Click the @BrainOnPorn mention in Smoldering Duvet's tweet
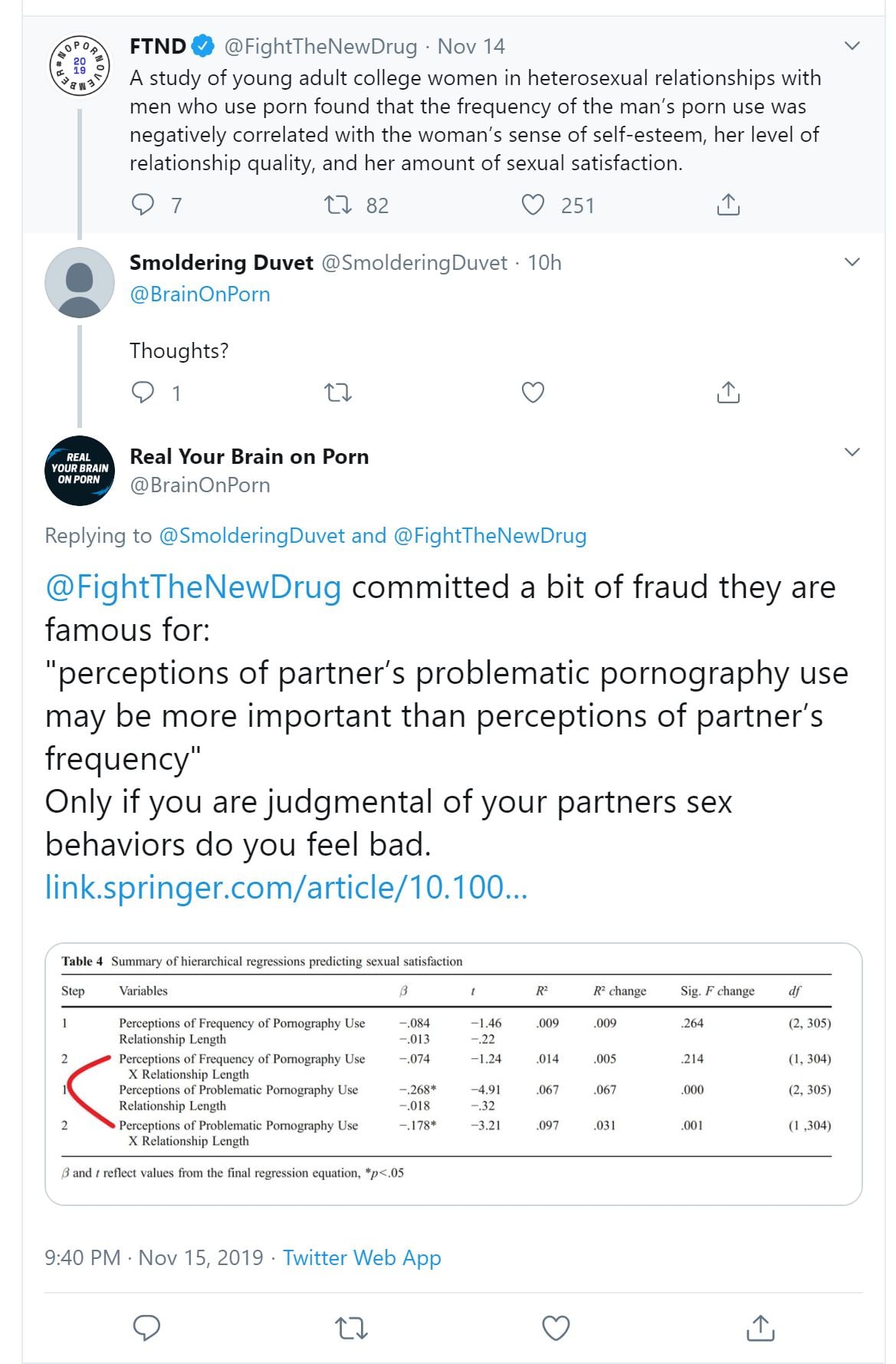 pos(200,294)
